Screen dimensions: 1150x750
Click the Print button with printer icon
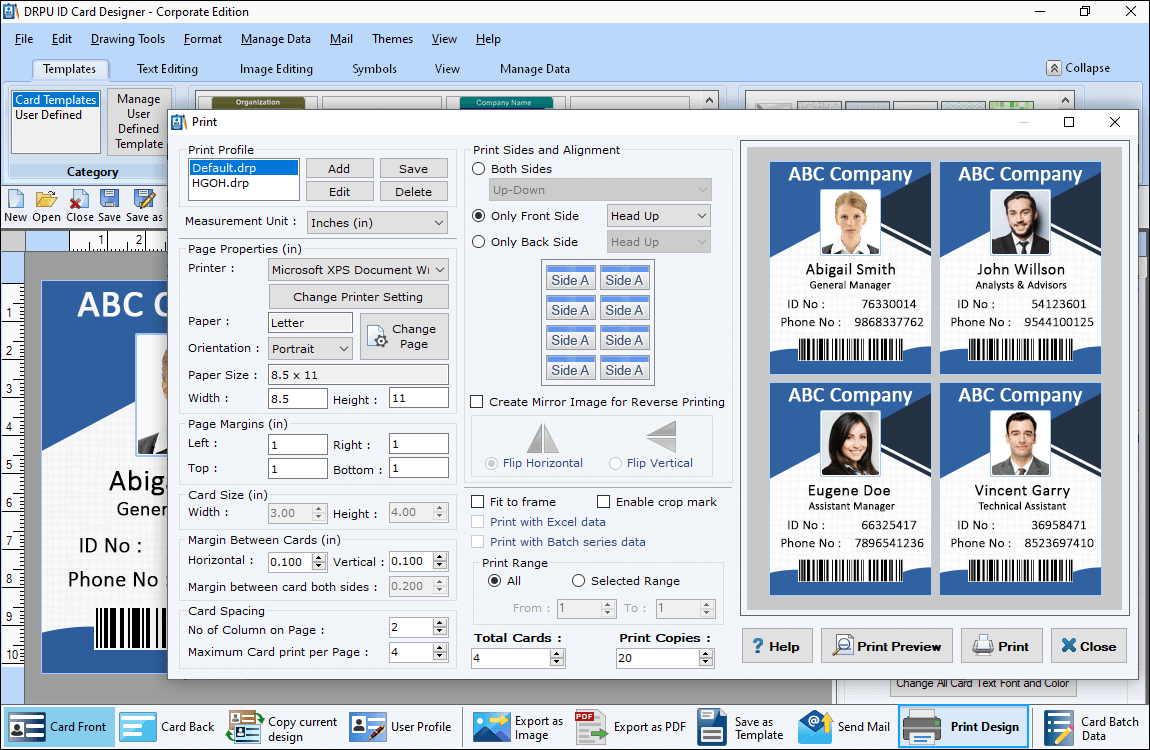pos(1001,646)
